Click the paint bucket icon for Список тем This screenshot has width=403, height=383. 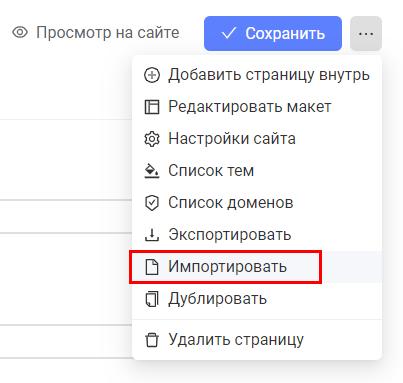coord(152,171)
